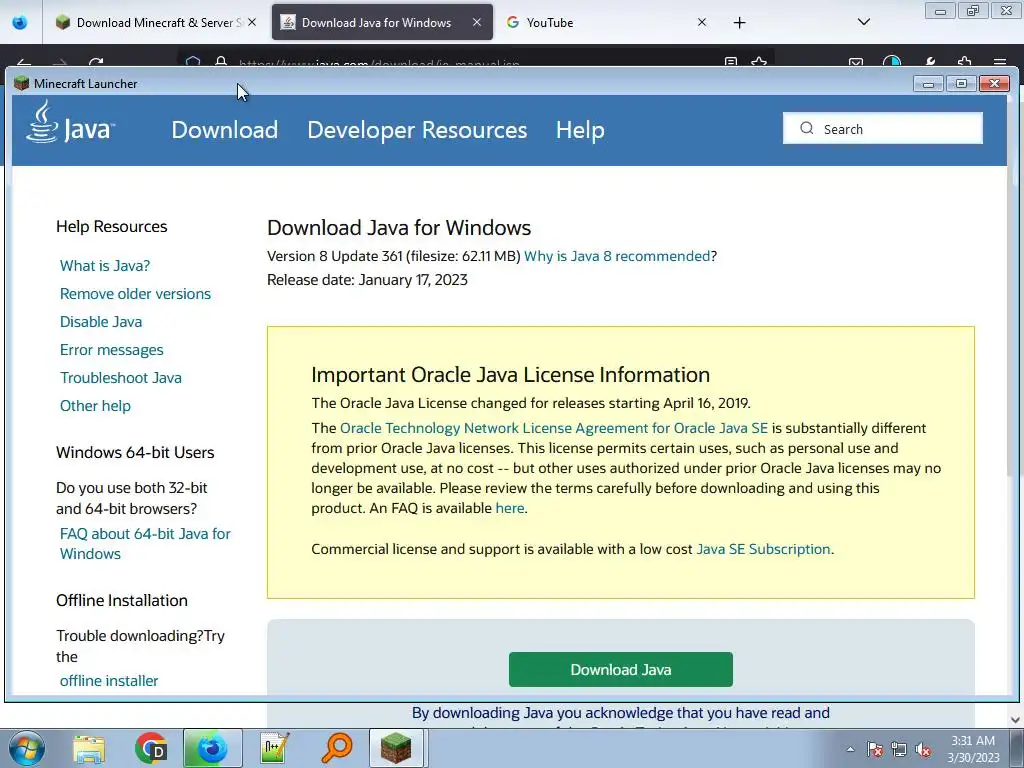Minimize the Firefox browser window

pos(940,10)
